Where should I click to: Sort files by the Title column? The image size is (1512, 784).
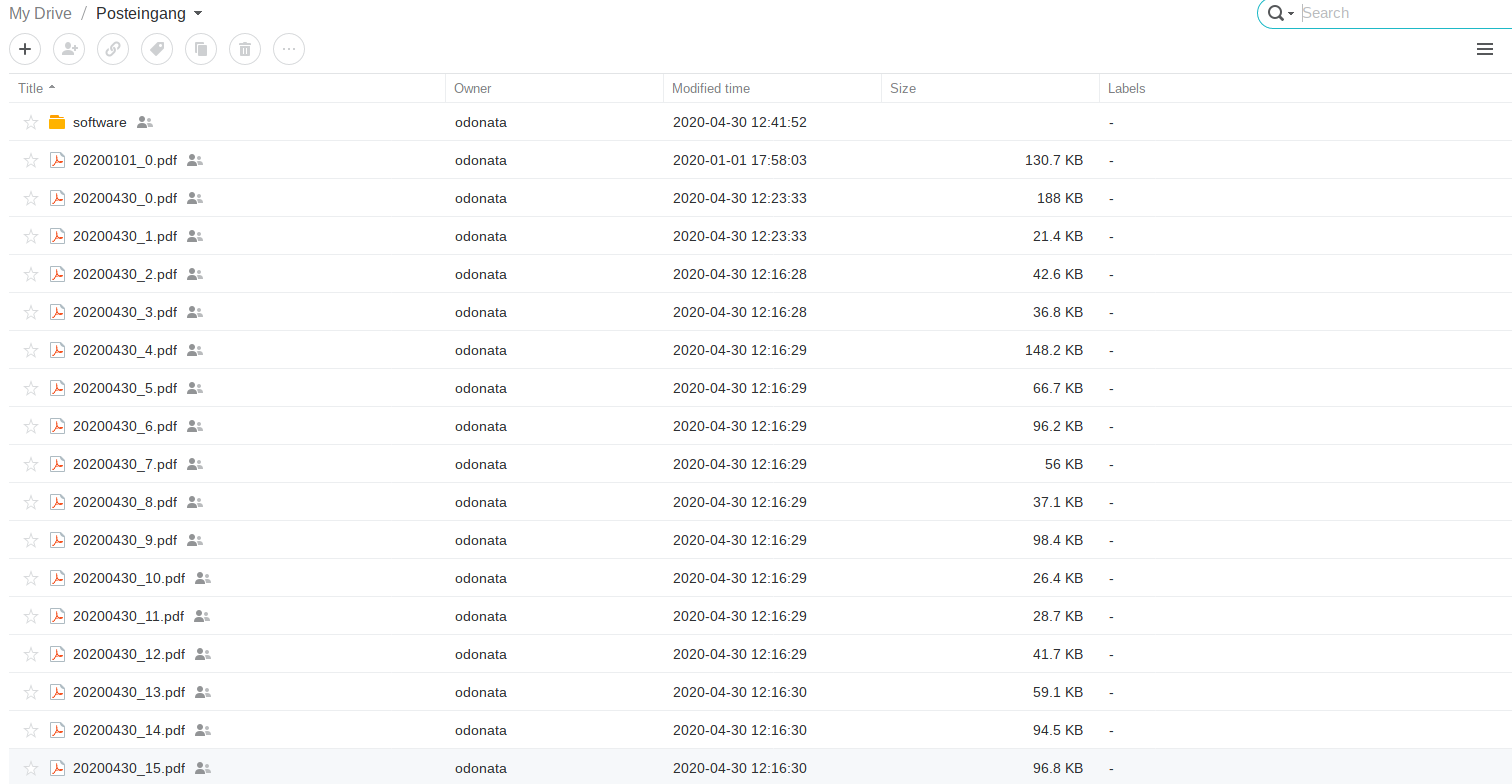(x=30, y=88)
